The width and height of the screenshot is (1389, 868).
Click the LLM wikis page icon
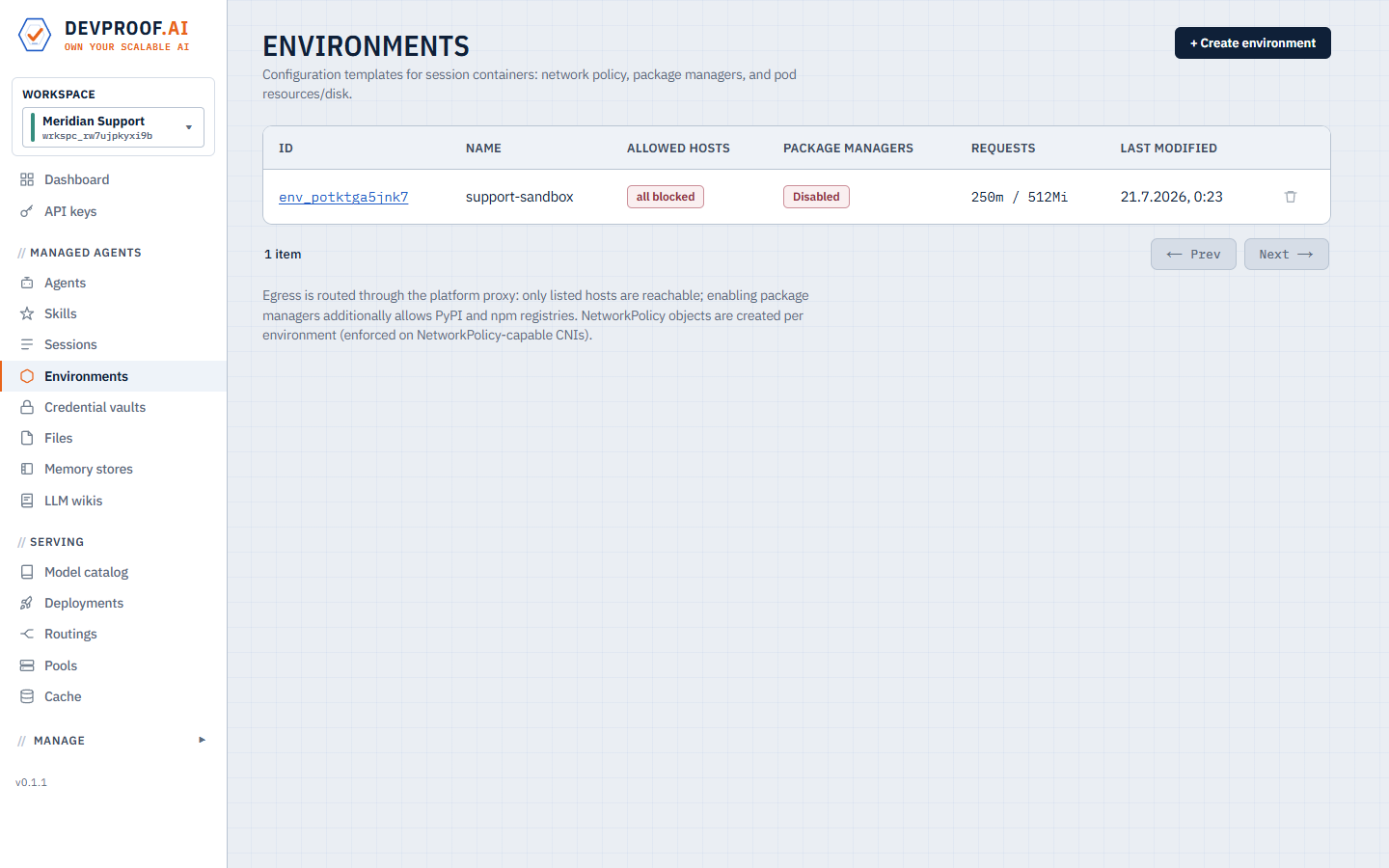point(27,501)
